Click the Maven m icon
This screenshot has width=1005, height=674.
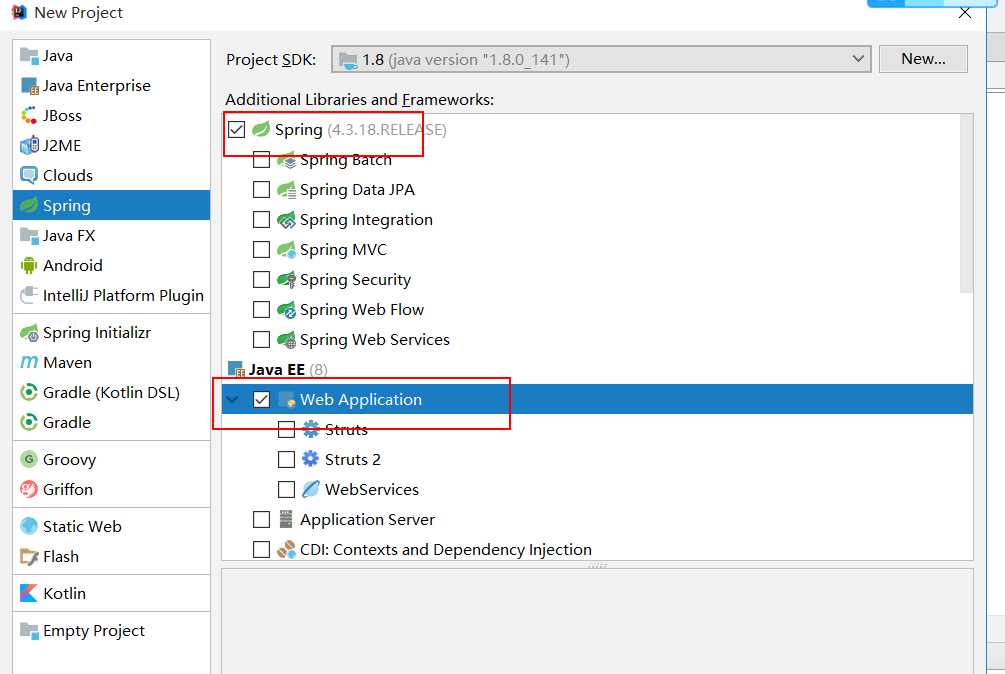tap(29, 363)
